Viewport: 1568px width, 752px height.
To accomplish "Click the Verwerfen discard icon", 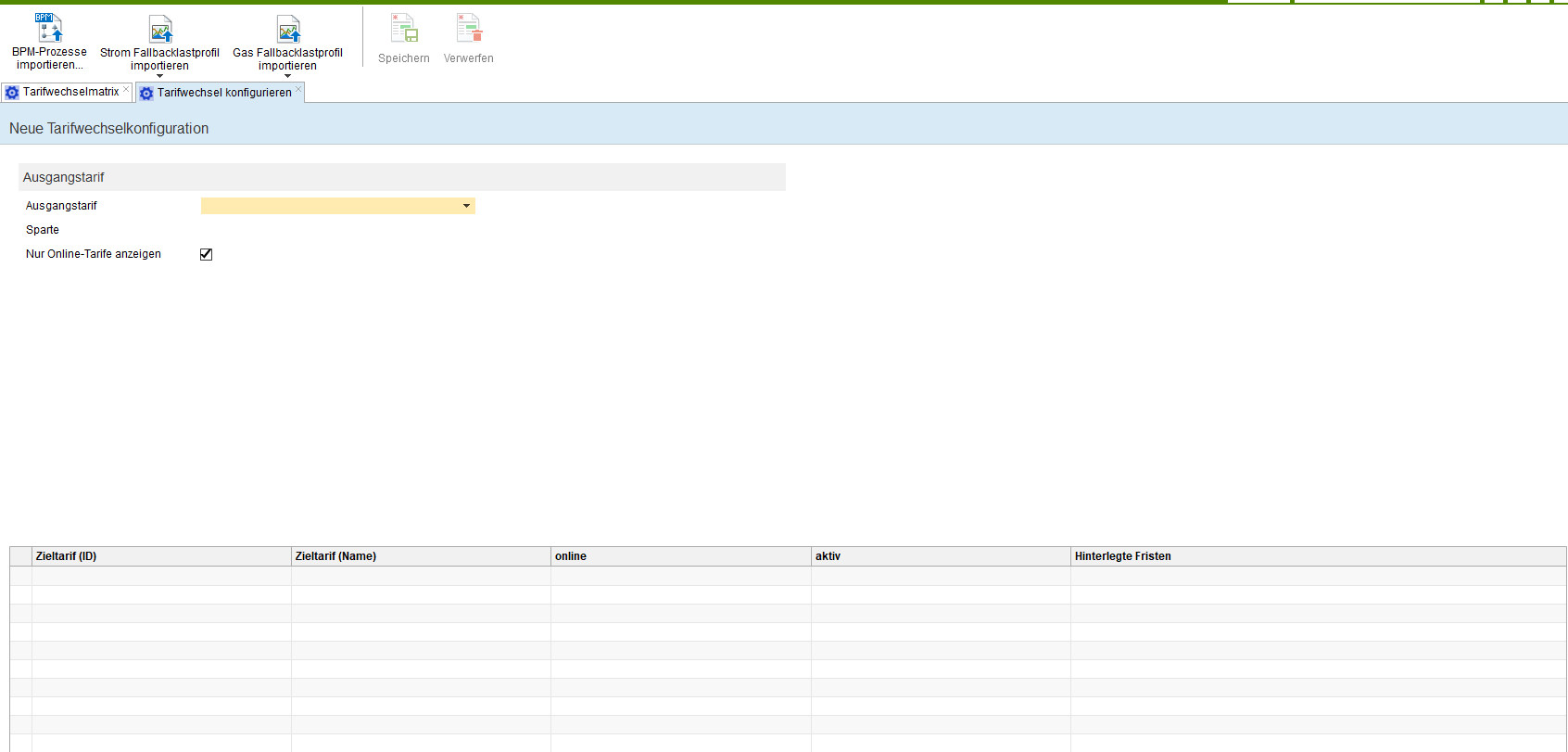I will tap(469, 28).
